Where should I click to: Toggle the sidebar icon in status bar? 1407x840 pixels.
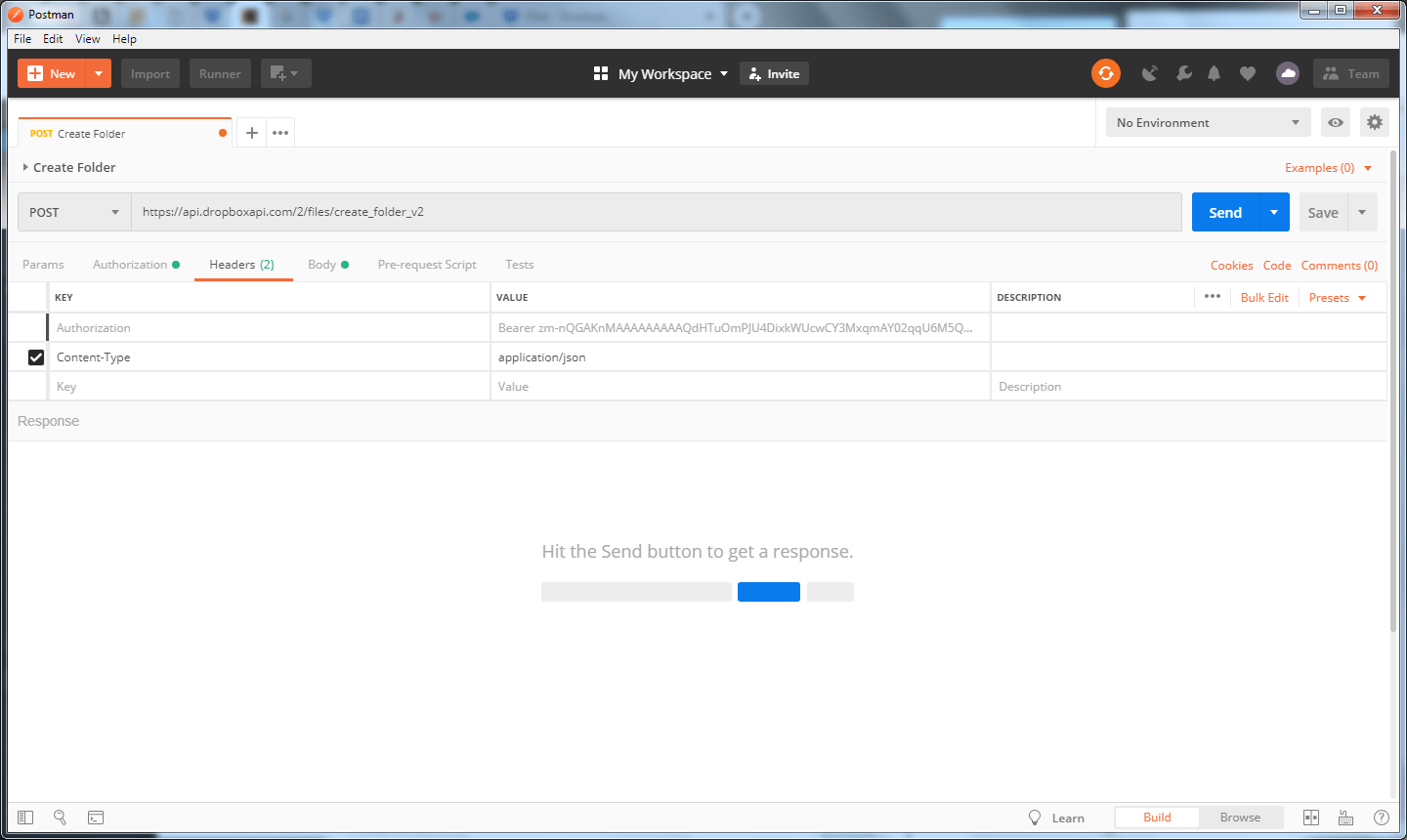click(25, 818)
